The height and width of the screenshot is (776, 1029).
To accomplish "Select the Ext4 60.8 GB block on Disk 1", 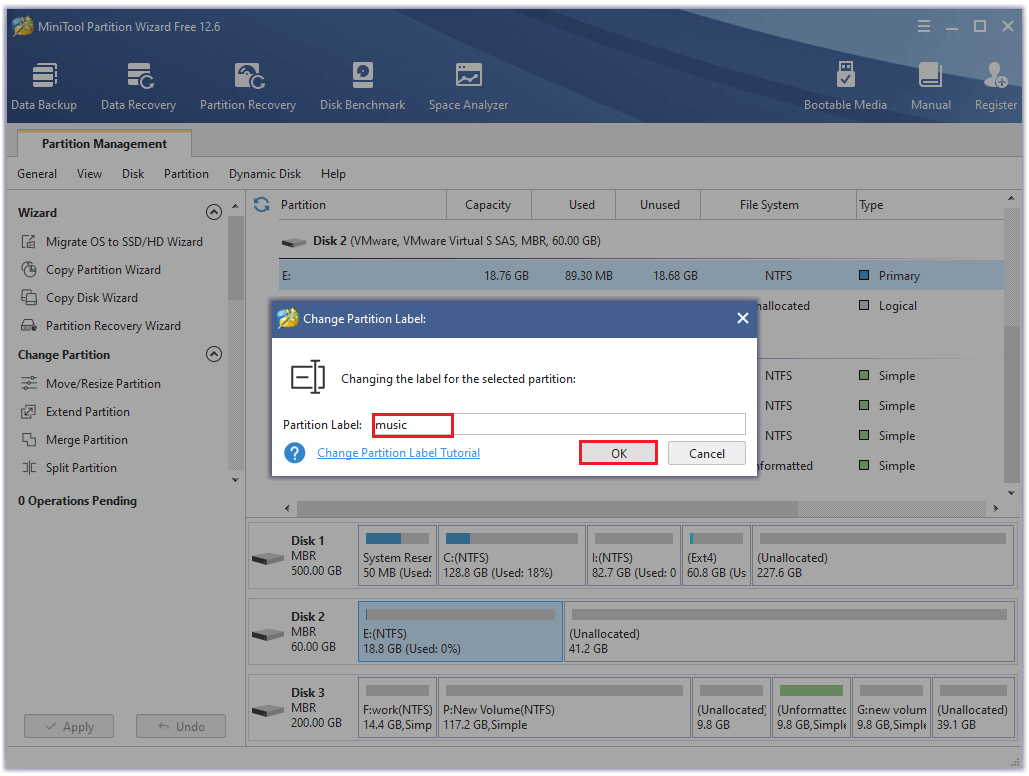I will pyautogui.click(x=717, y=555).
